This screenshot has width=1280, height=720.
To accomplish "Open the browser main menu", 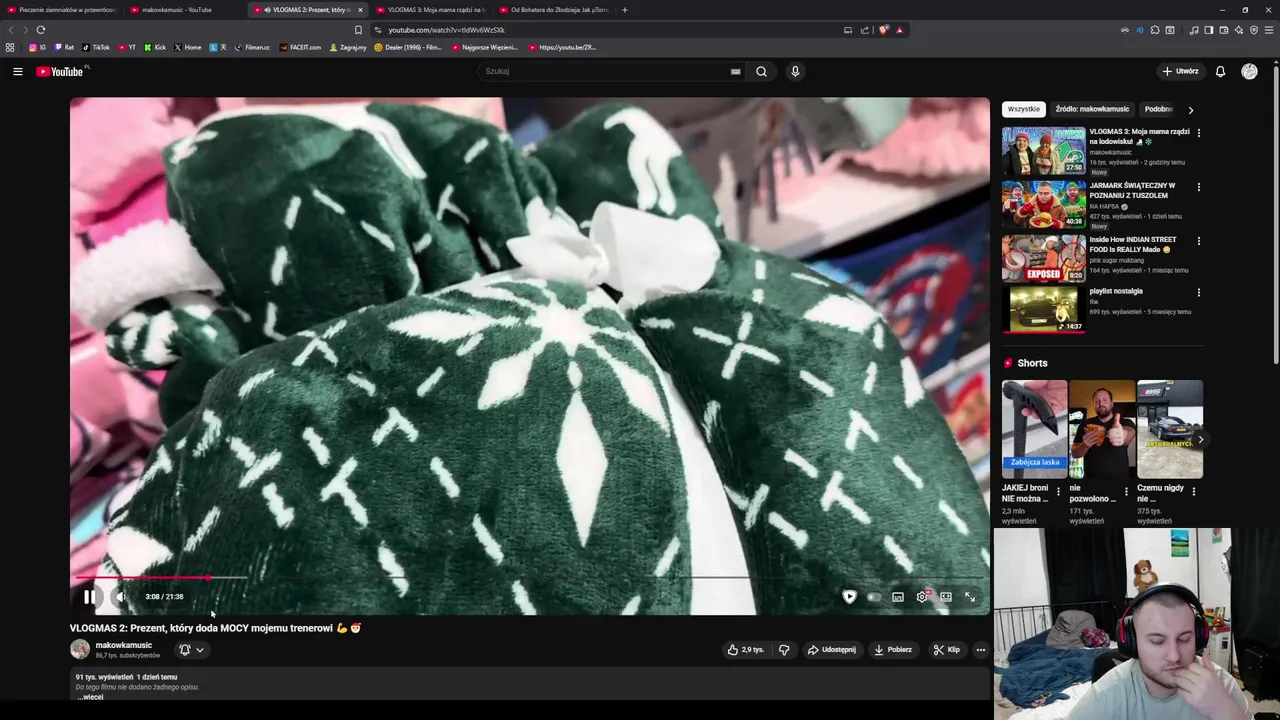I will coord(1269,30).
